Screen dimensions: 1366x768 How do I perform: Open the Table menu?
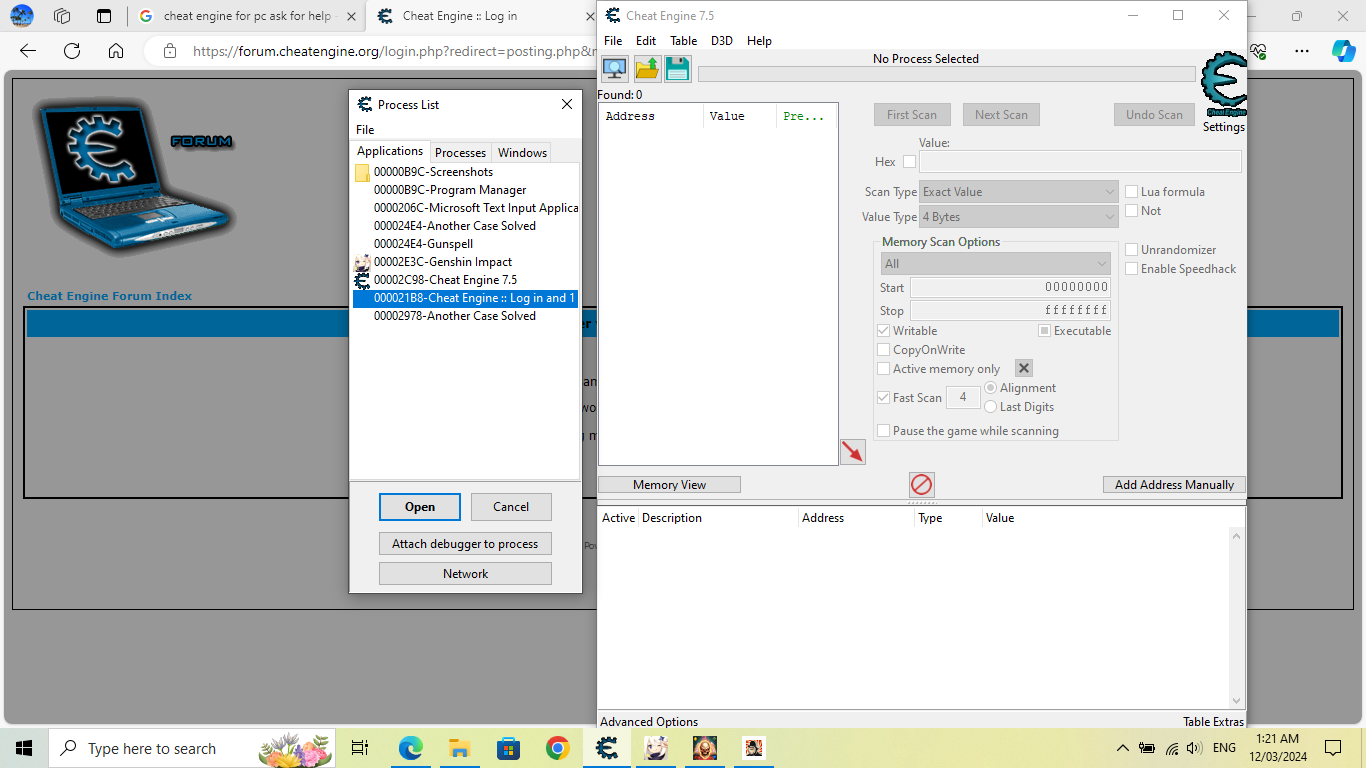tap(683, 40)
